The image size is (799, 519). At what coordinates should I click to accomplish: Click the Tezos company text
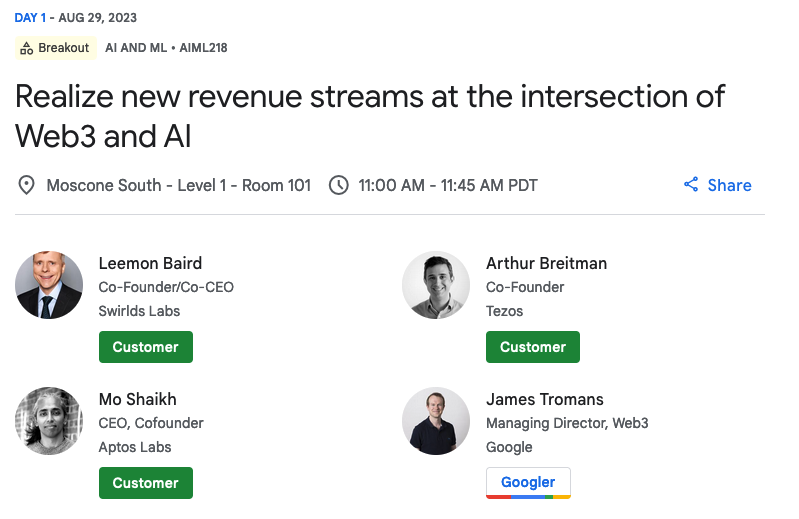(x=504, y=311)
